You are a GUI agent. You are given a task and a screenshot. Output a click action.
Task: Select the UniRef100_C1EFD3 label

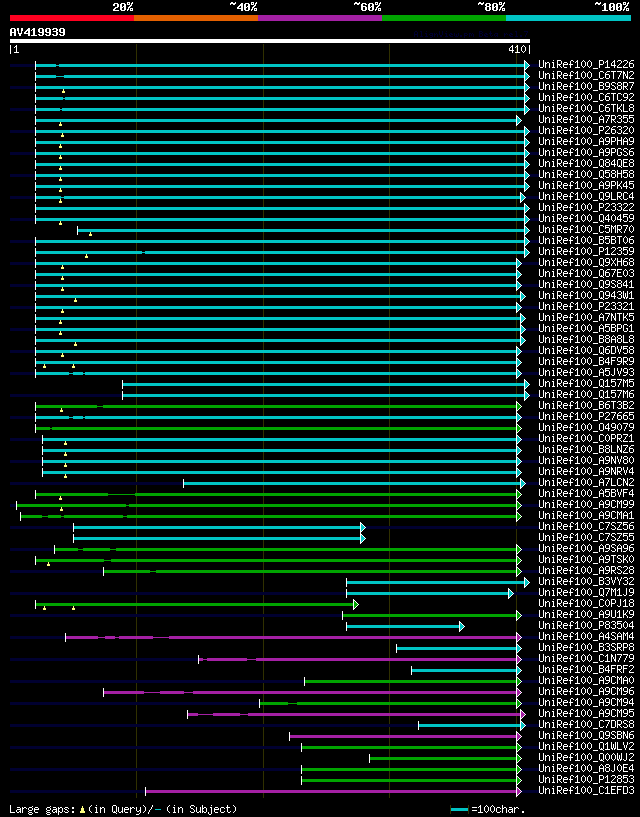point(586,790)
